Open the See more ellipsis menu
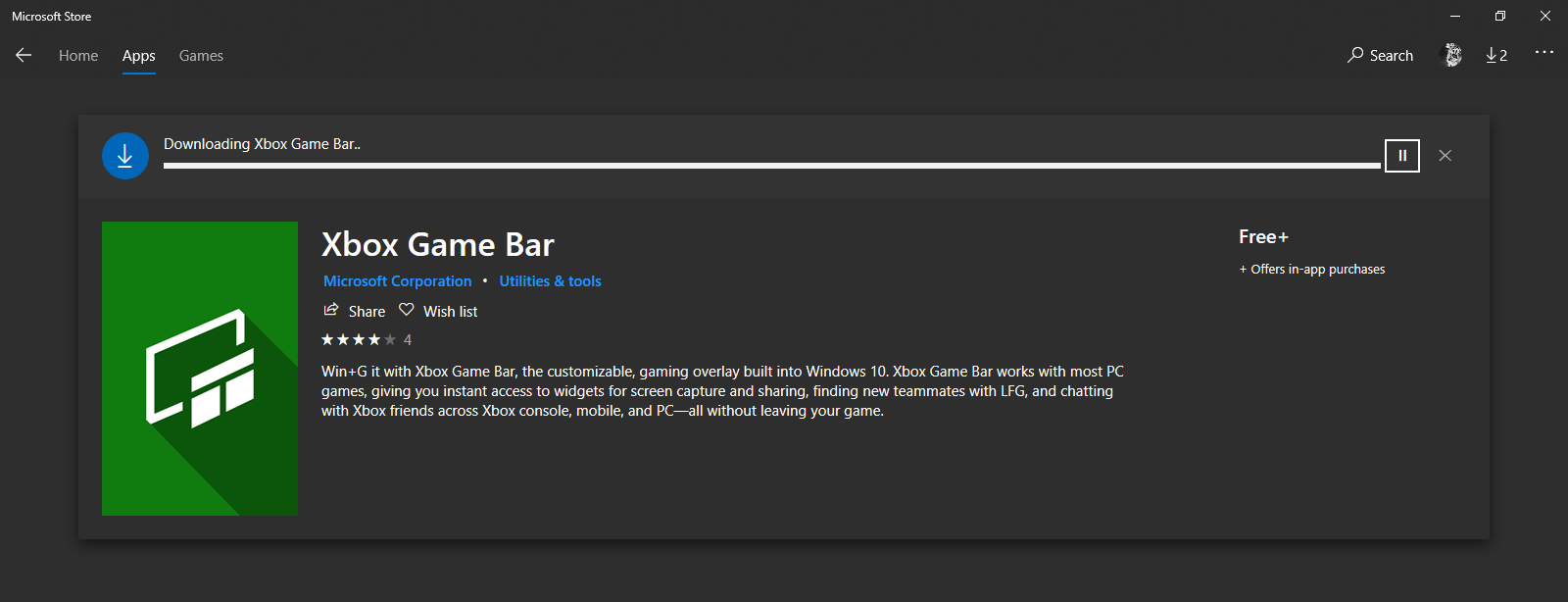The image size is (1568, 602). coord(1544,52)
